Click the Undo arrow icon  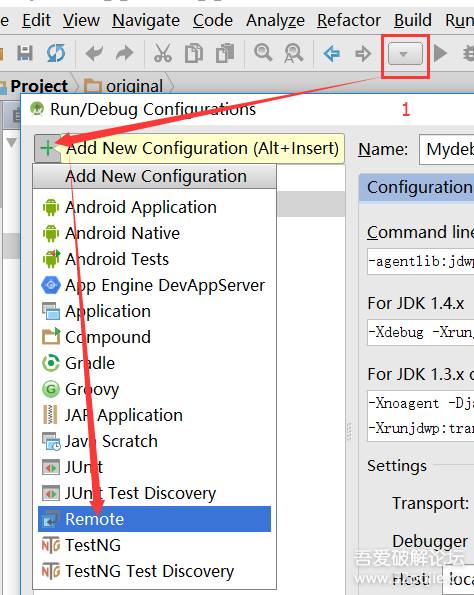tap(94, 54)
